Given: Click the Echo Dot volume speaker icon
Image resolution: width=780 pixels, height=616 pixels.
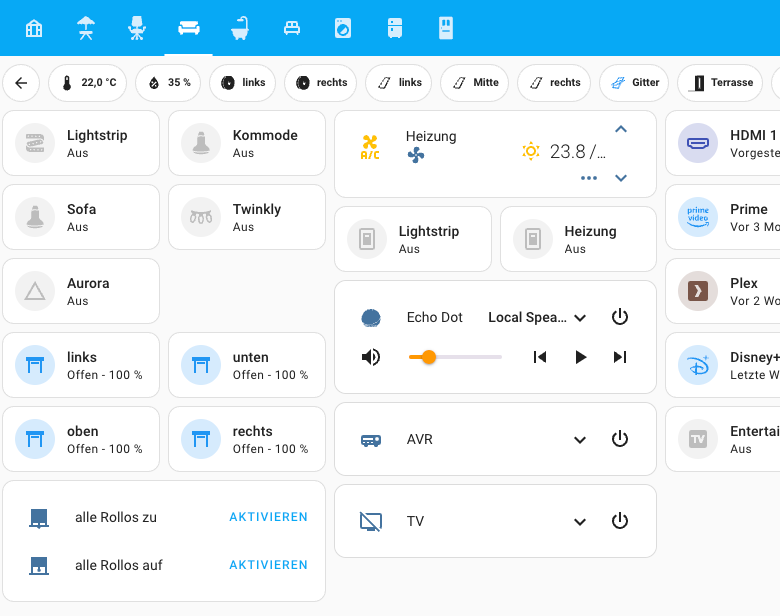Looking at the screenshot, I should [371, 357].
